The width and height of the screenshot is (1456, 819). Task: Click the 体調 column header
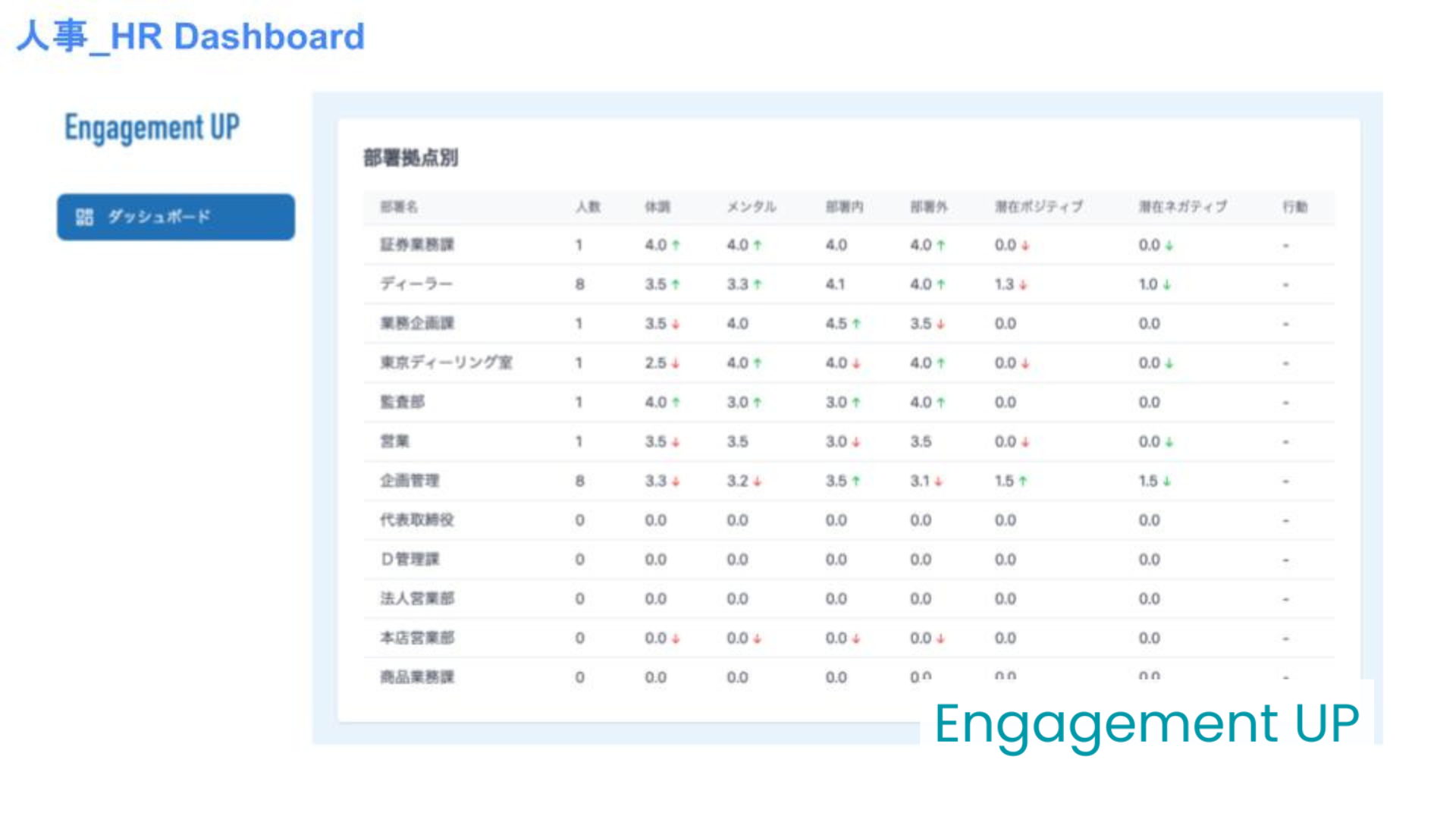point(657,207)
